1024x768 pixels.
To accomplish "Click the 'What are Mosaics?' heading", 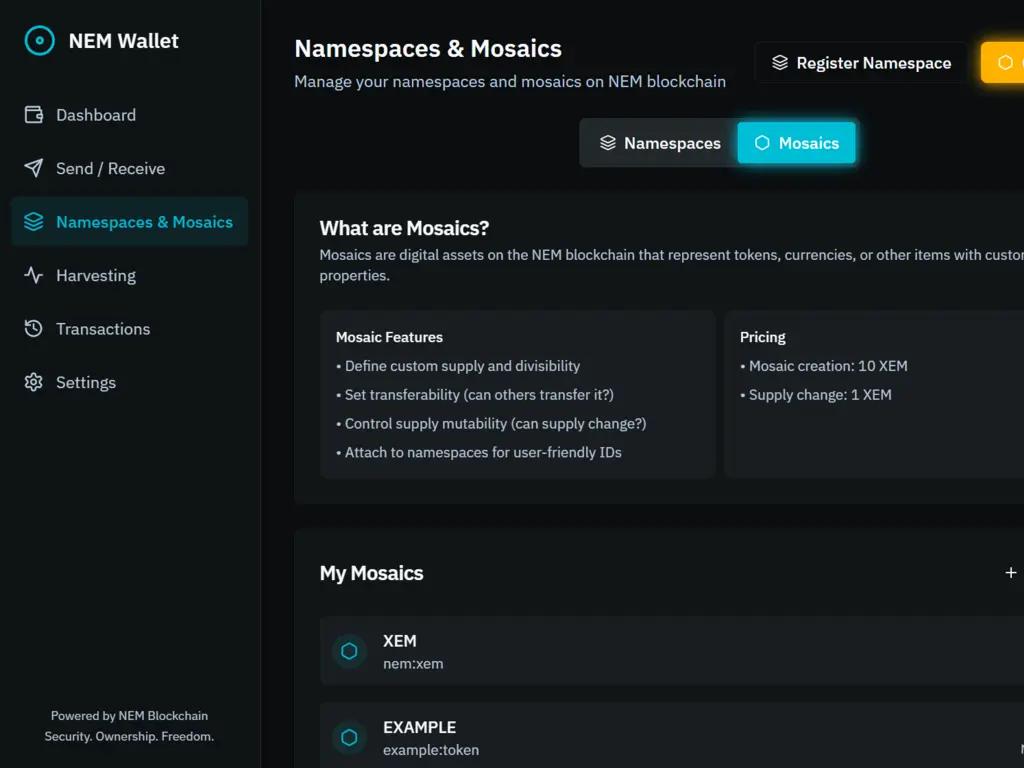I will [x=404, y=228].
